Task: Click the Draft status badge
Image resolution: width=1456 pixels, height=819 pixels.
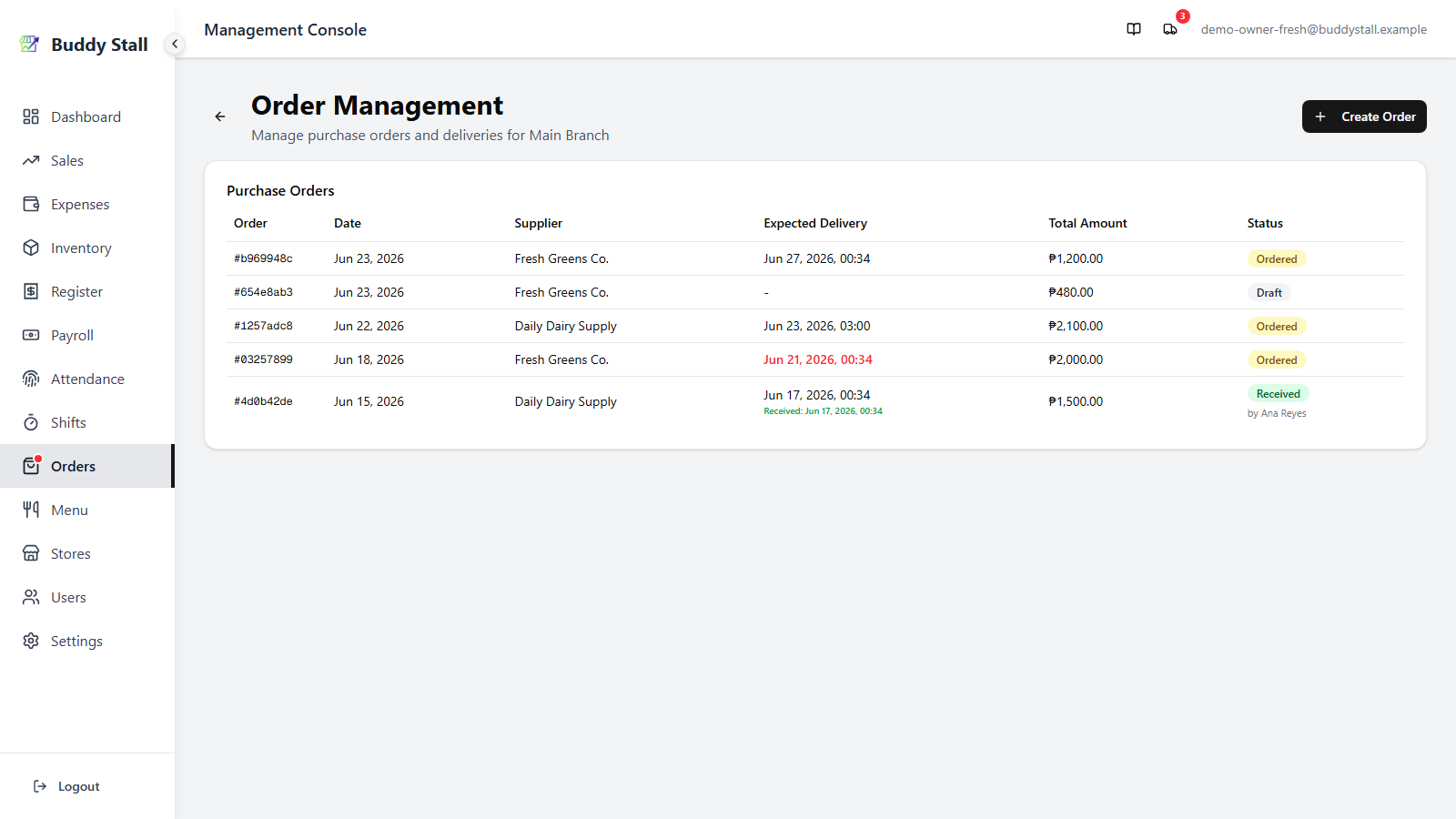Action: click(1269, 293)
